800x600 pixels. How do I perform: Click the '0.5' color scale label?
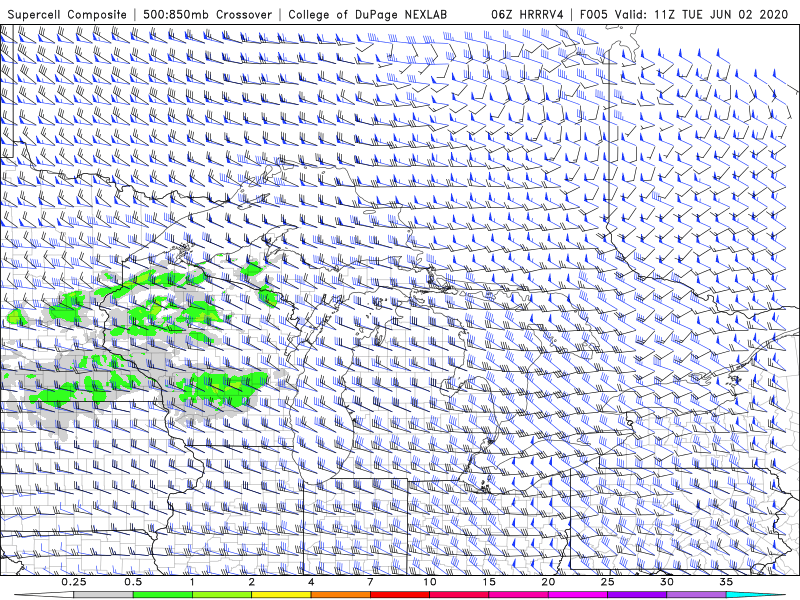click(x=133, y=582)
